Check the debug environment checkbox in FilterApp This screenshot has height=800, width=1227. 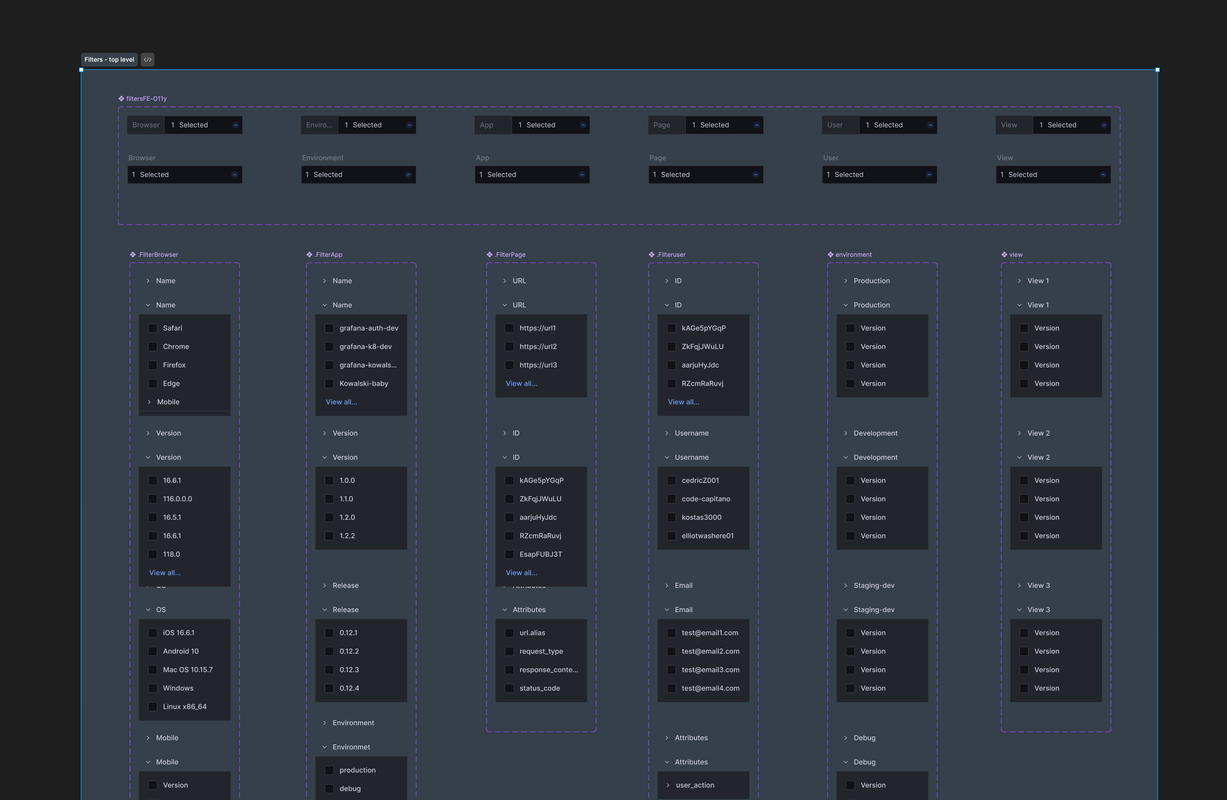pyautogui.click(x=329, y=789)
